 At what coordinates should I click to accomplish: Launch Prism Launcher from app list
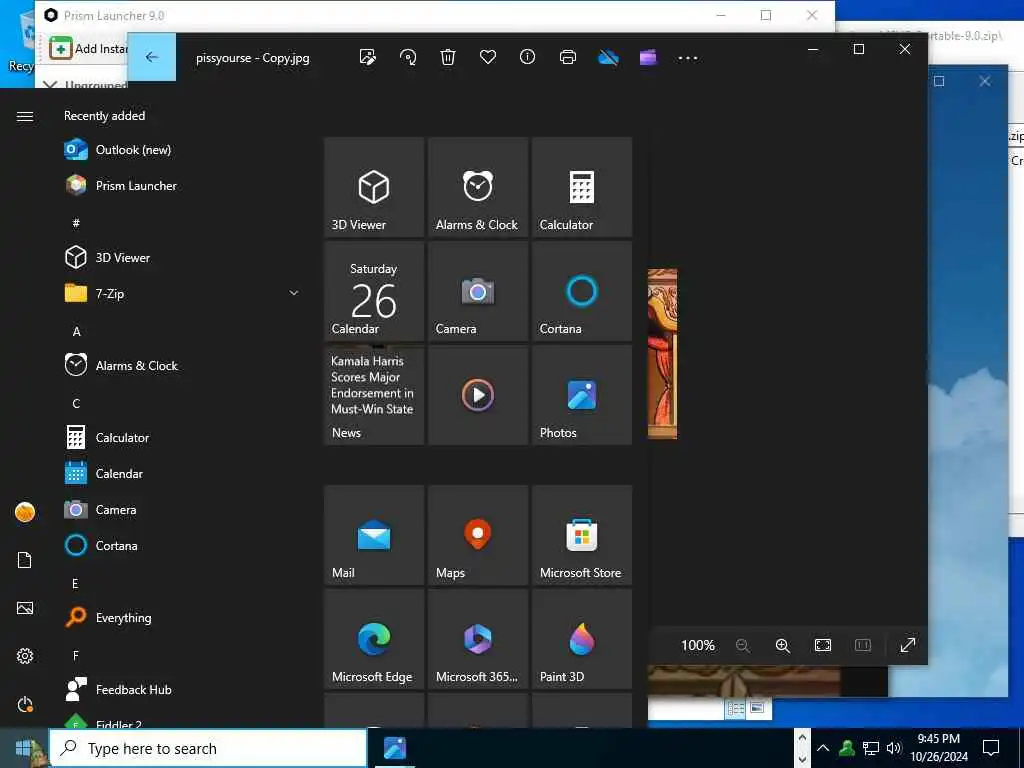(183, 185)
